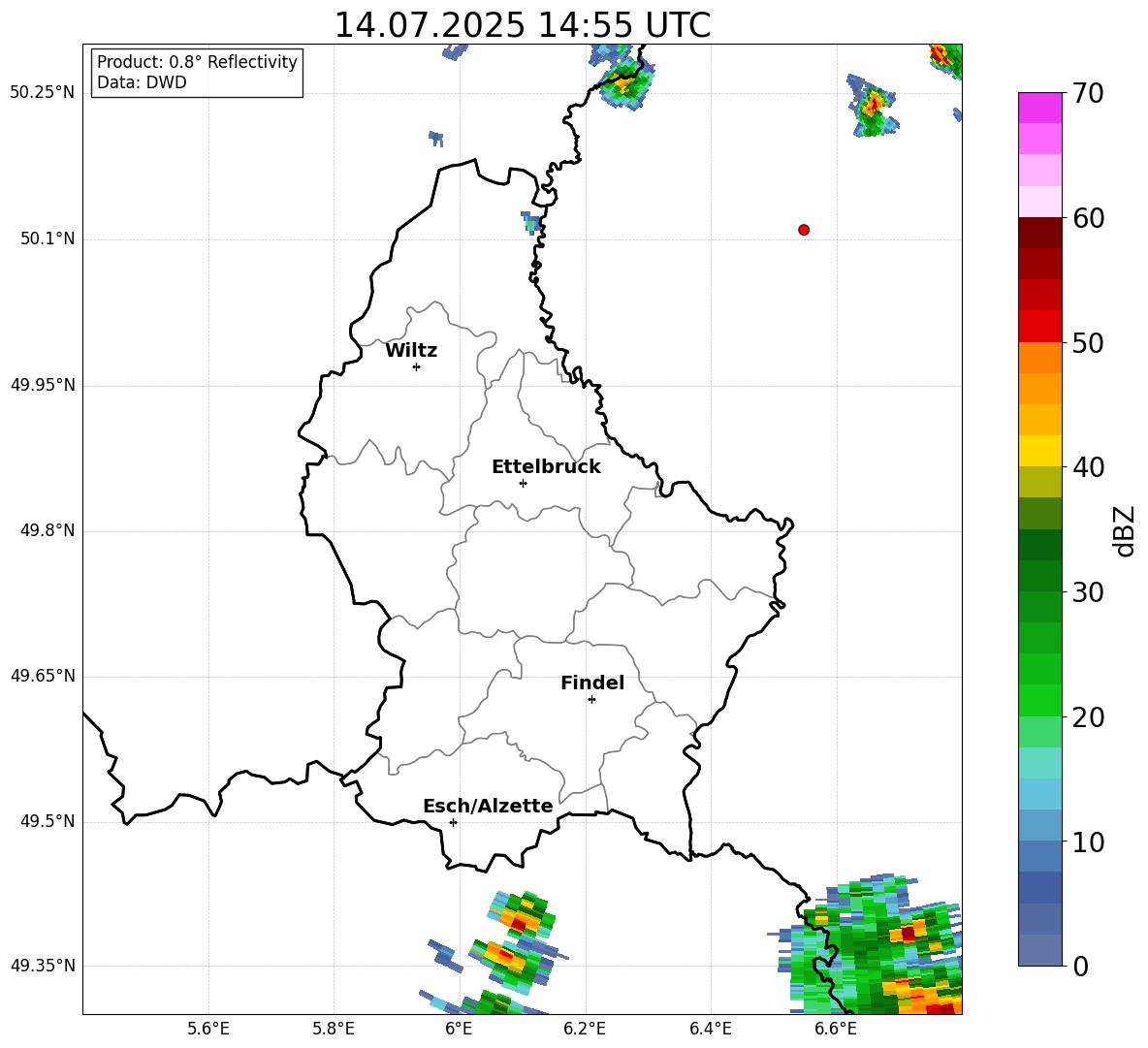This screenshot has width=1148, height=1048.
Task: Click the dark maroon colorbar segment below 60
Action: click(1039, 233)
